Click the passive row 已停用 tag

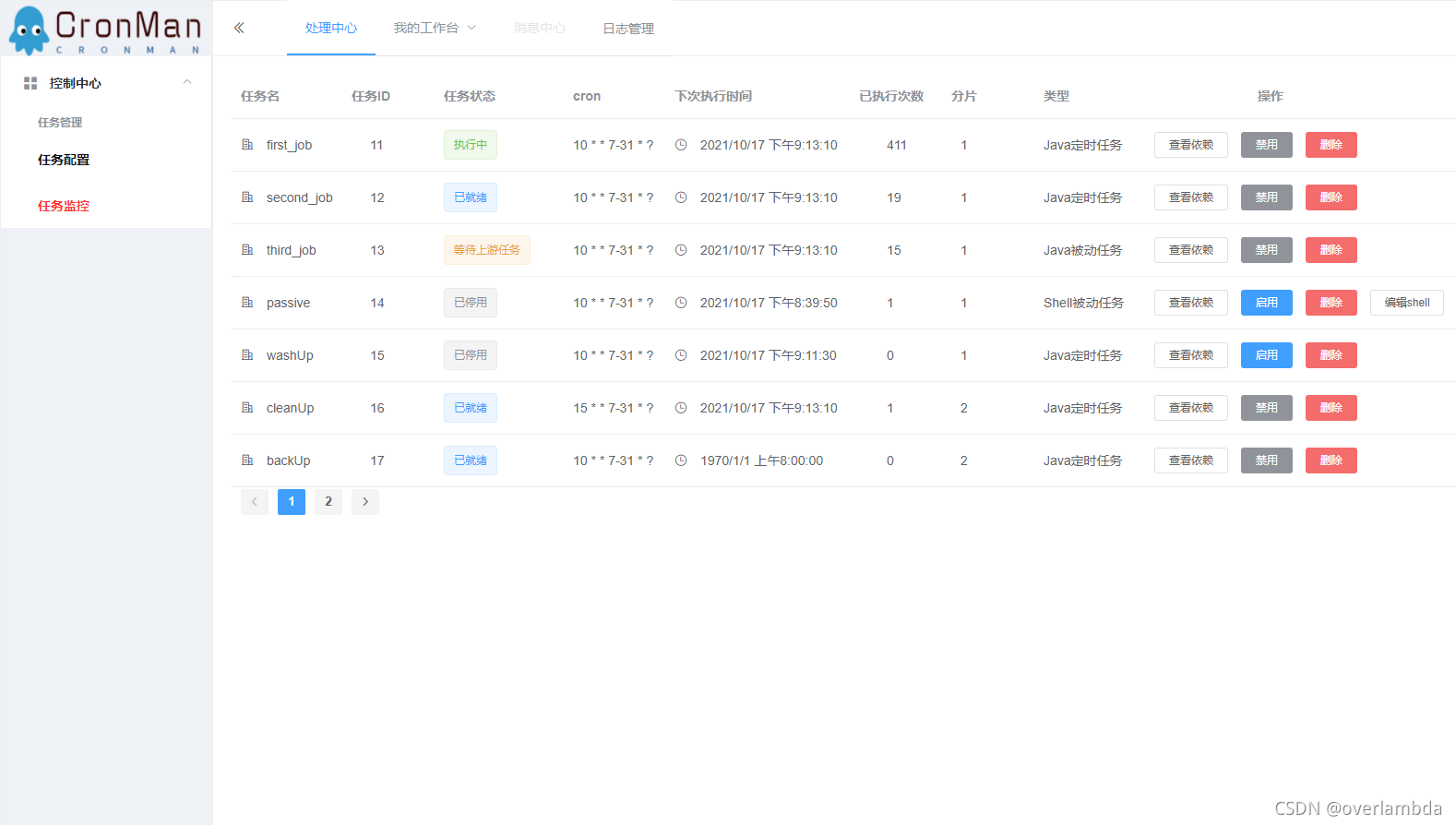point(471,303)
